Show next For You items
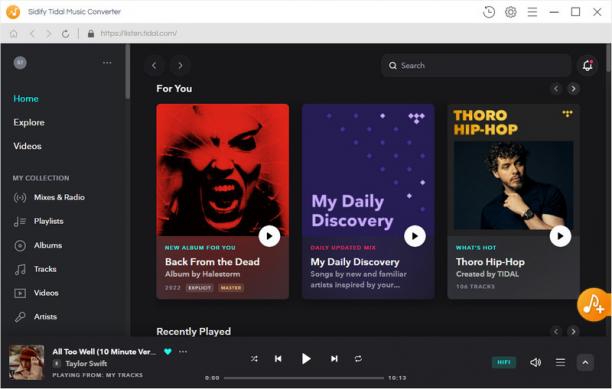Viewport: 612px width, 389px height. click(x=573, y=89)
